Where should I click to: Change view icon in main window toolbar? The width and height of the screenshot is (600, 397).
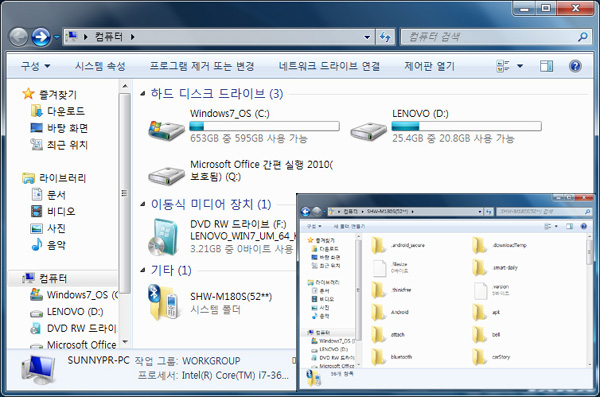[x=503, y=66]
